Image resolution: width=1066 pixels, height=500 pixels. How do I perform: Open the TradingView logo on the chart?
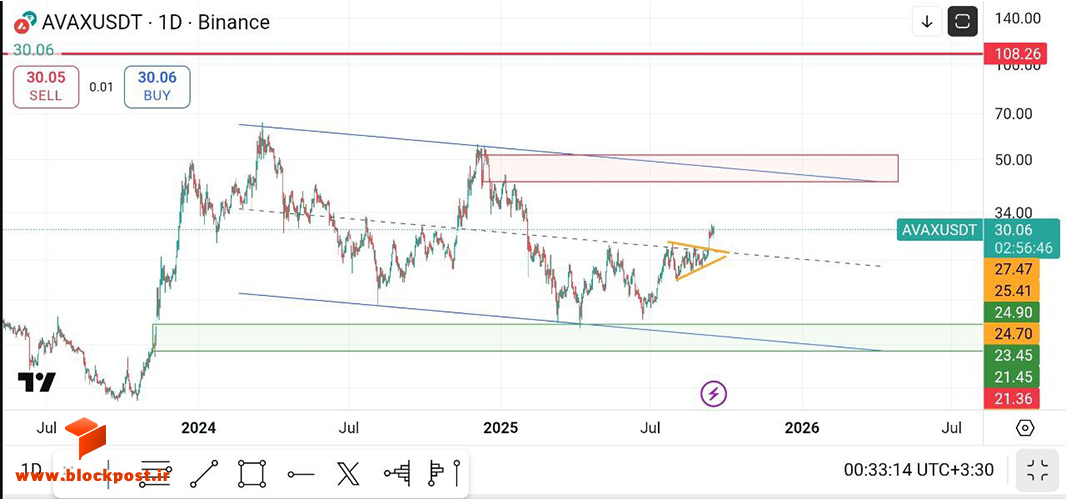point(36,382)
